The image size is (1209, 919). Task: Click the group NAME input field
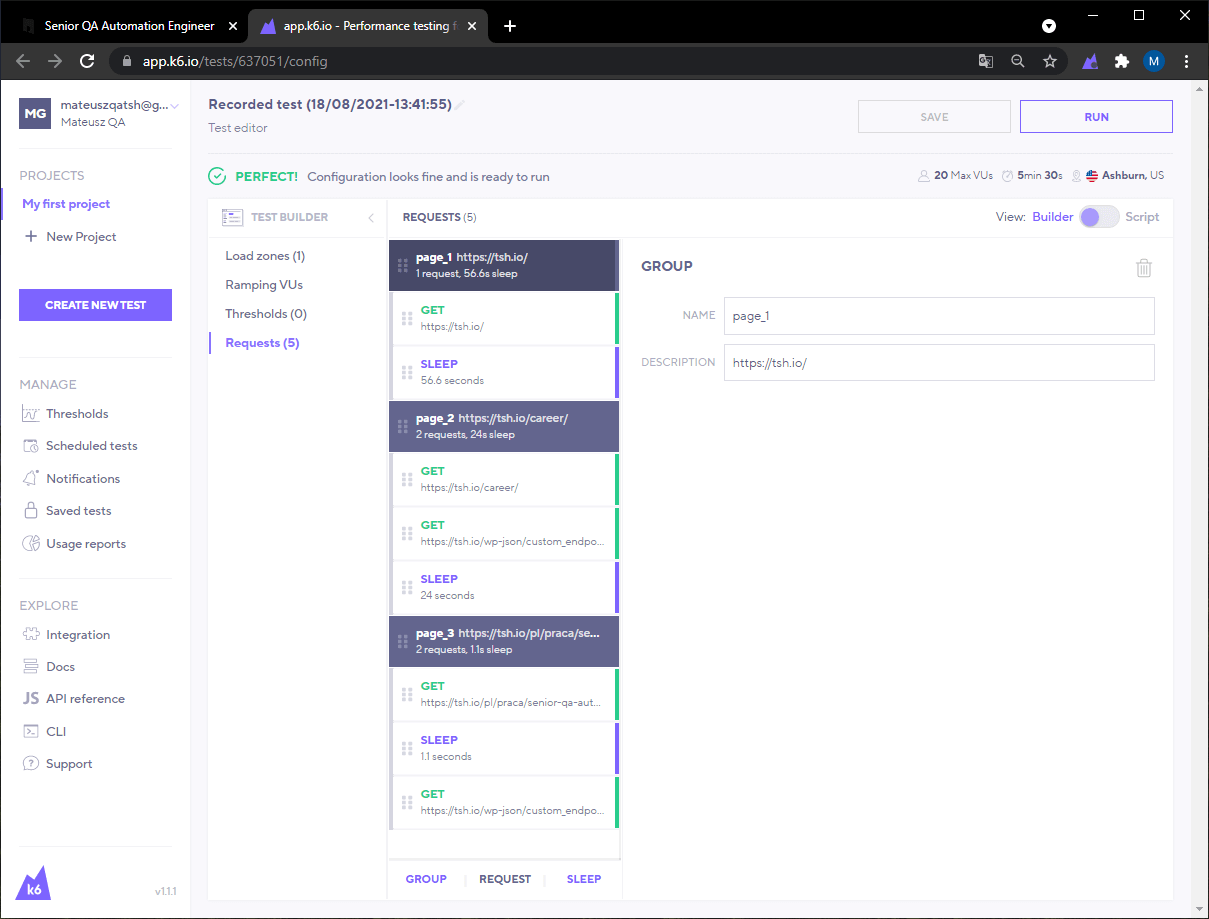939,316
